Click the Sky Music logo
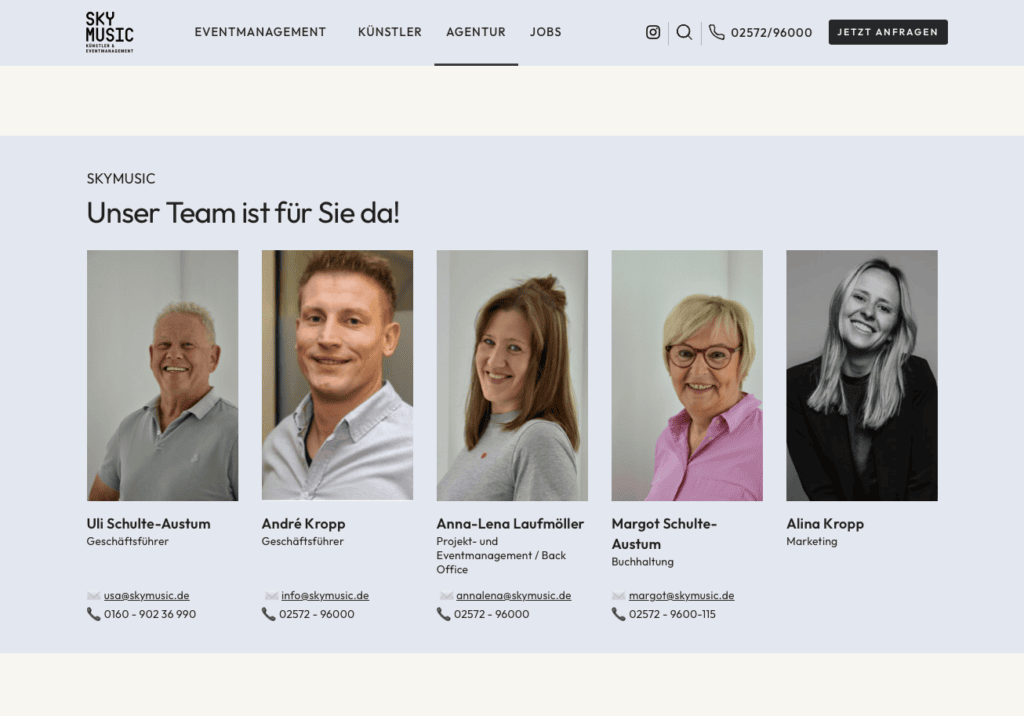The height and width of the screenshot is (716, 1024). coord(109,32)
